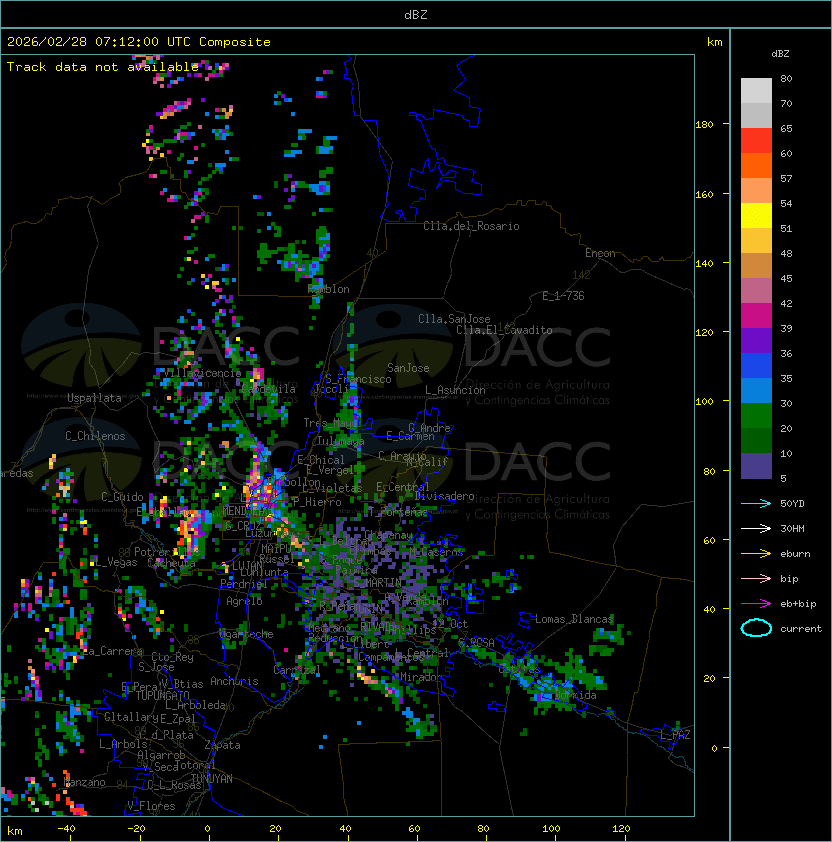This screenshot has width=832, height=842.
Task: Click the cyan 50YD arrow in legend
Action: (756, 503)
